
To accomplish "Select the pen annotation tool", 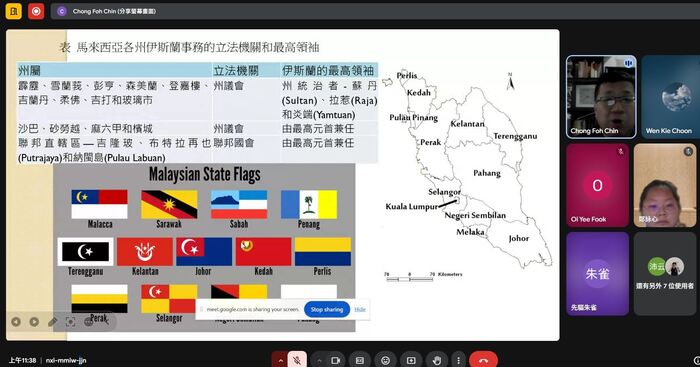I will [52, 321].
